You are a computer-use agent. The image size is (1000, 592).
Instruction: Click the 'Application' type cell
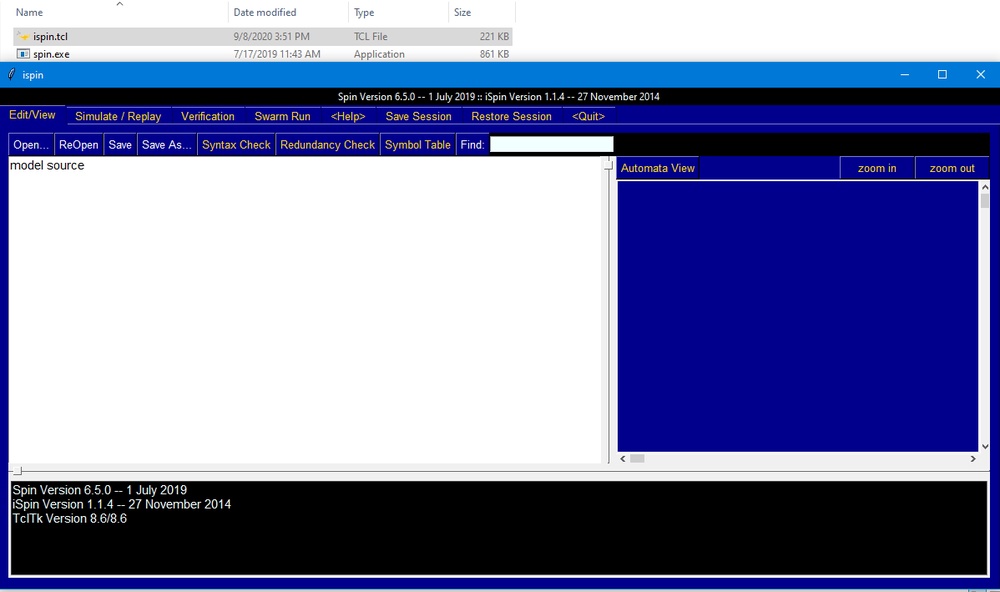click(379, 54)
